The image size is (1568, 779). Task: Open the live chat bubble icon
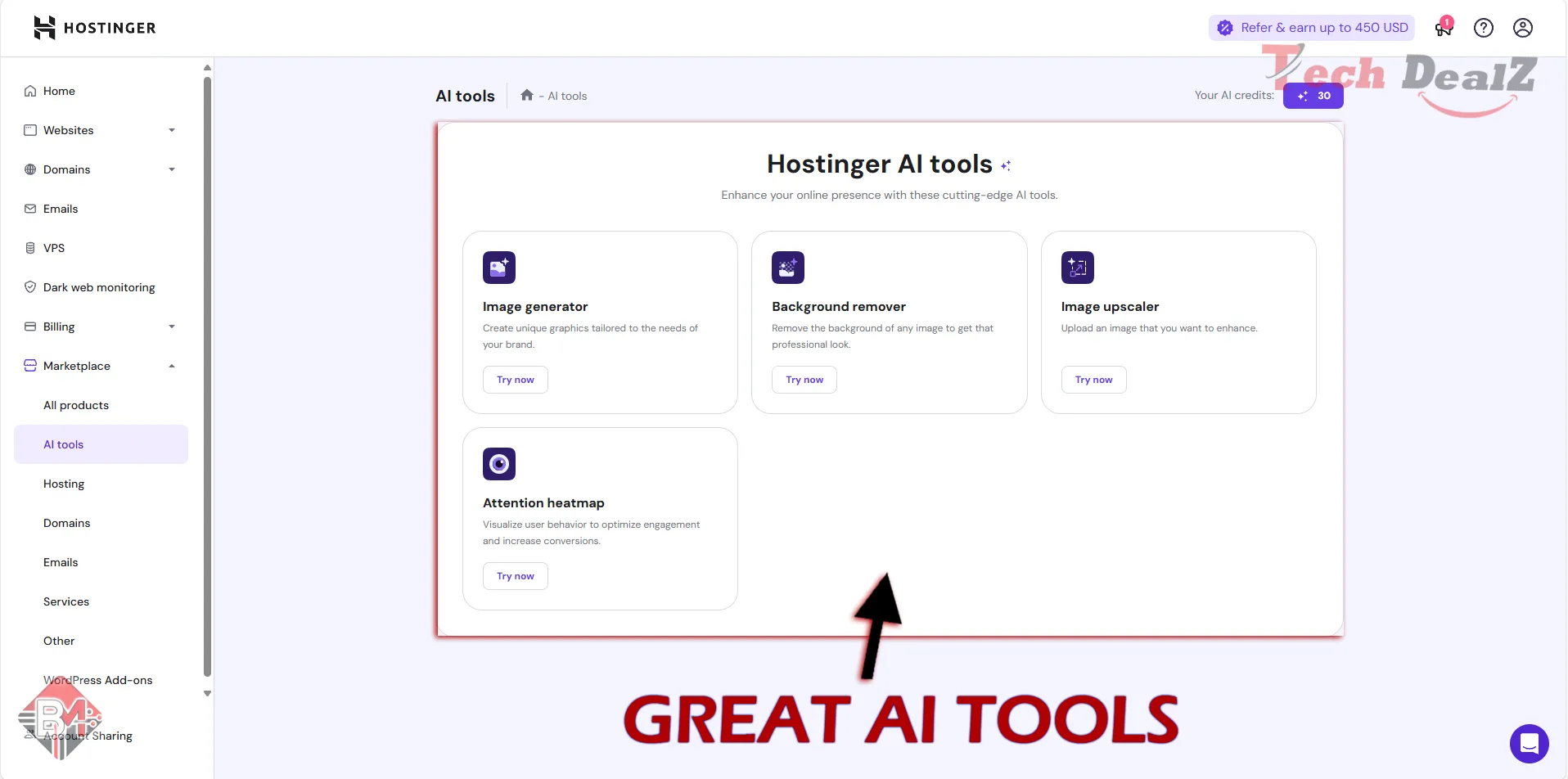[1530, 744]
